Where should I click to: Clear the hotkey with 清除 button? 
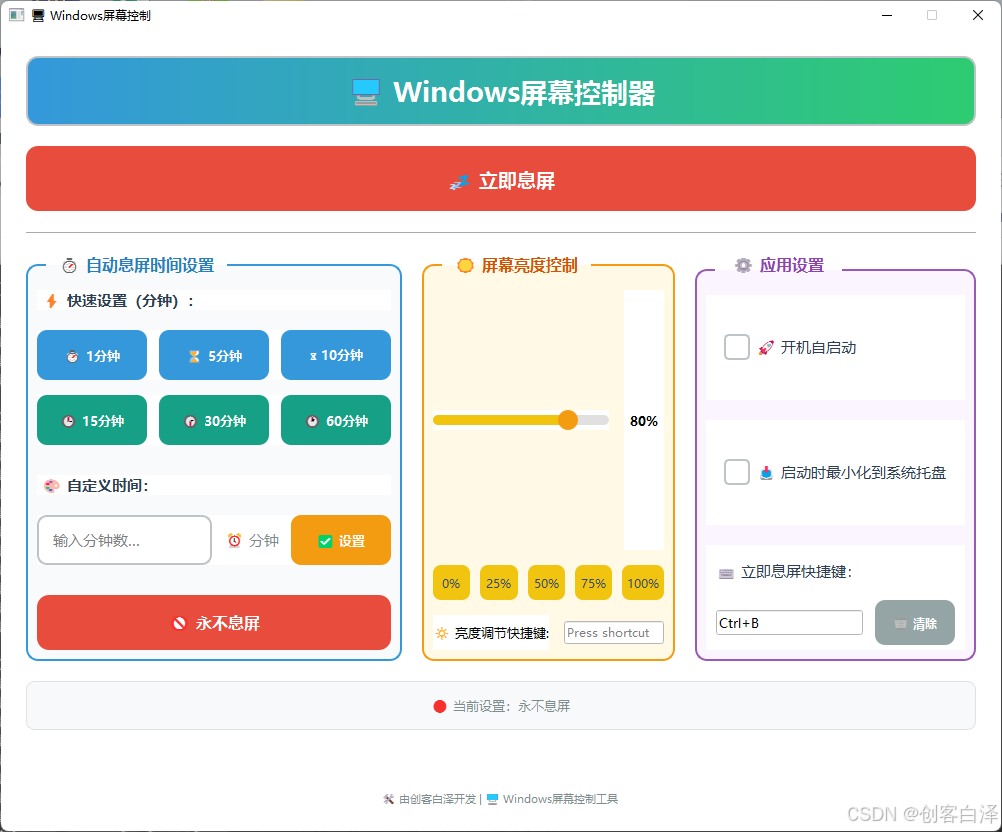(x=915, y=622)
